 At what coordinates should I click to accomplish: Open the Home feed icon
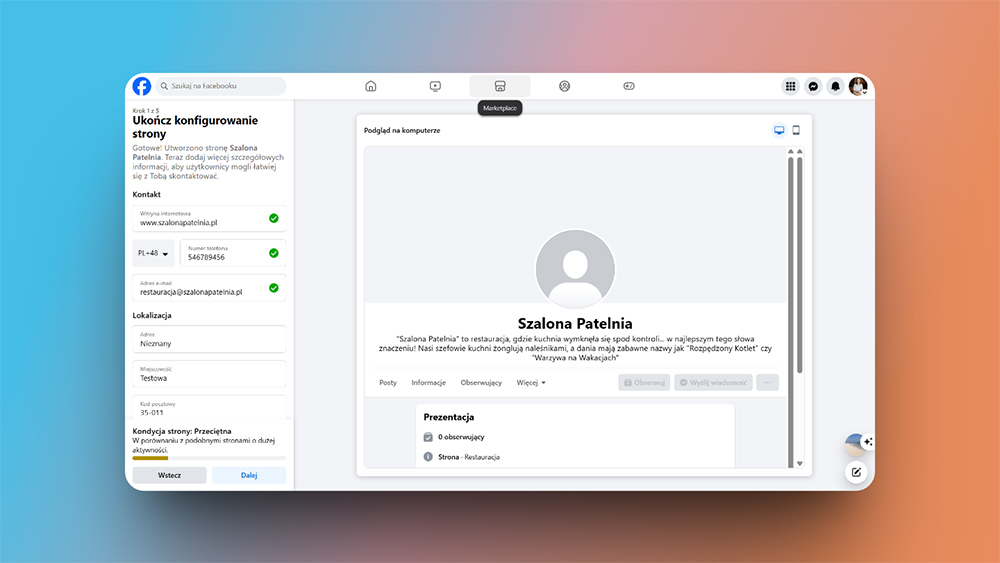[x=371, y=86]
